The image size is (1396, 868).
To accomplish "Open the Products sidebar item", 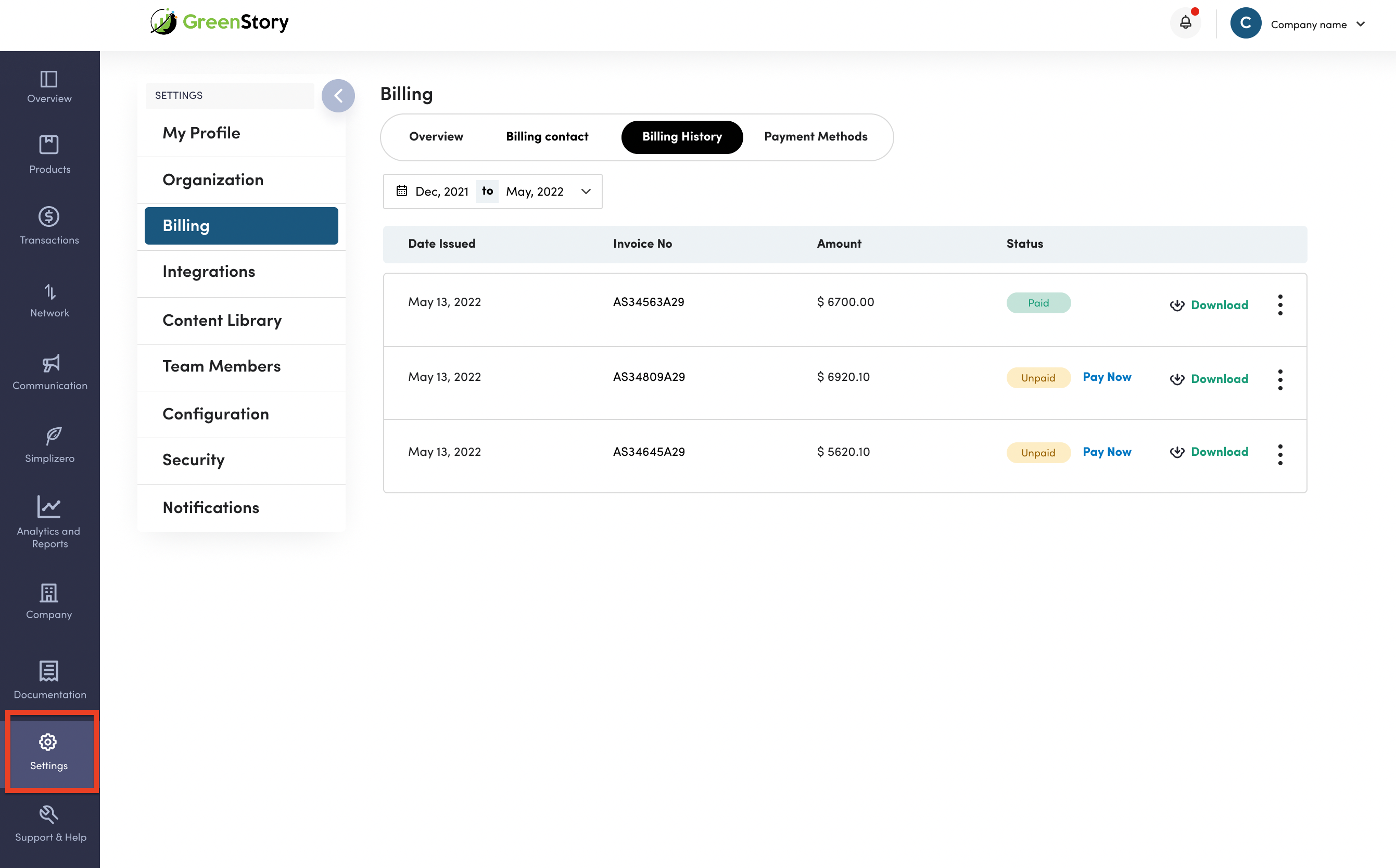I will click(x=49, y=154).
